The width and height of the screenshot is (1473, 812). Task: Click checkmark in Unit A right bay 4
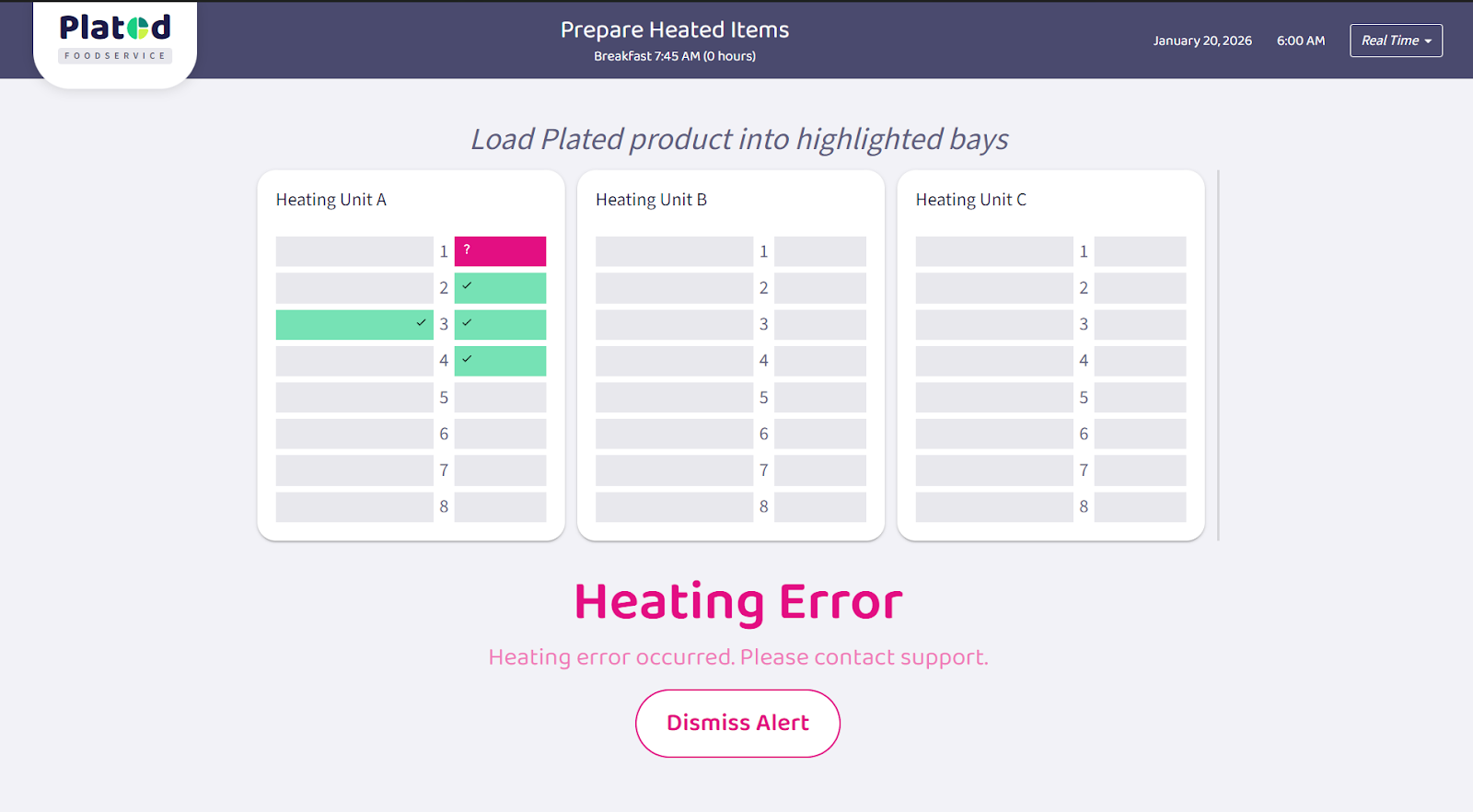(467, 359)
